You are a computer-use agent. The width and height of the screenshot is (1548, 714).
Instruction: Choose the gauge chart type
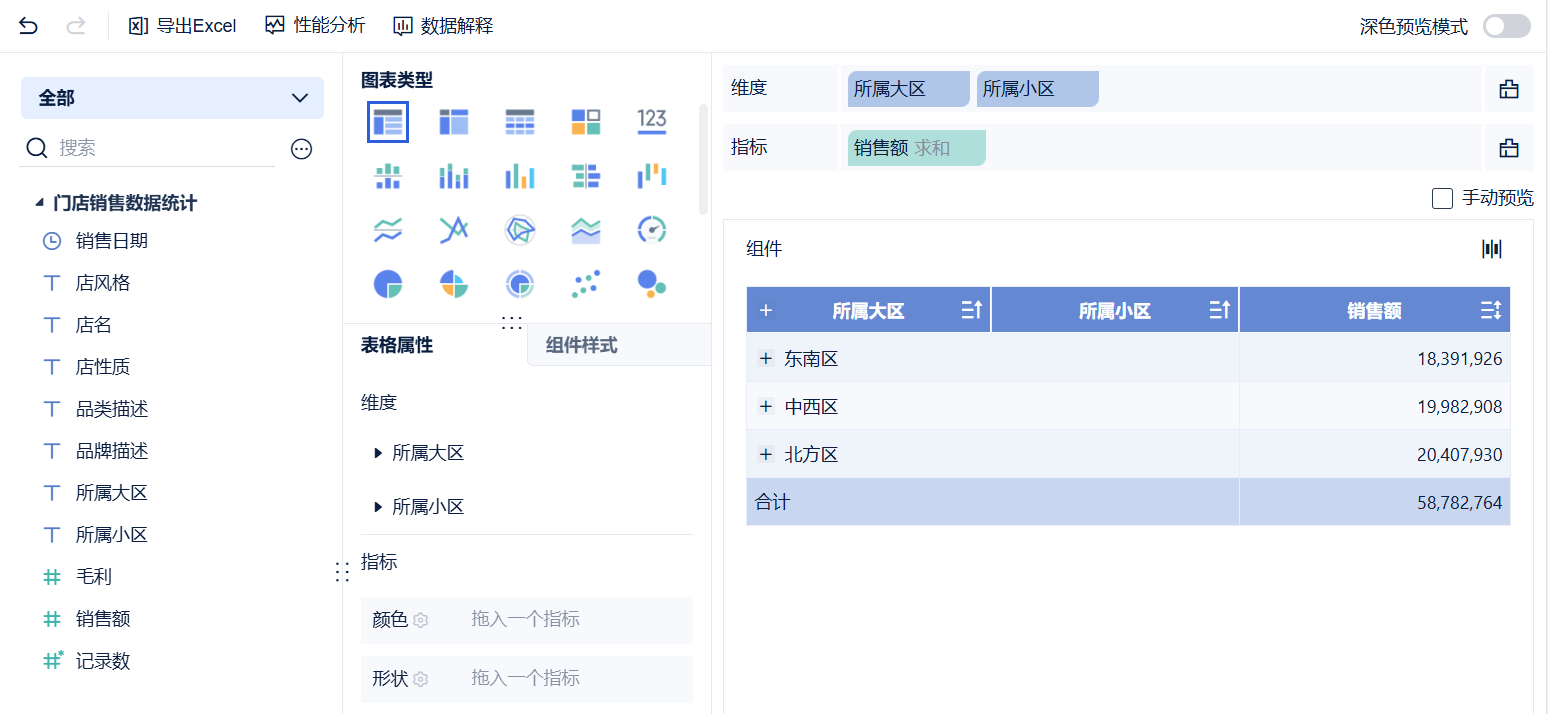[x=652, y=230]
